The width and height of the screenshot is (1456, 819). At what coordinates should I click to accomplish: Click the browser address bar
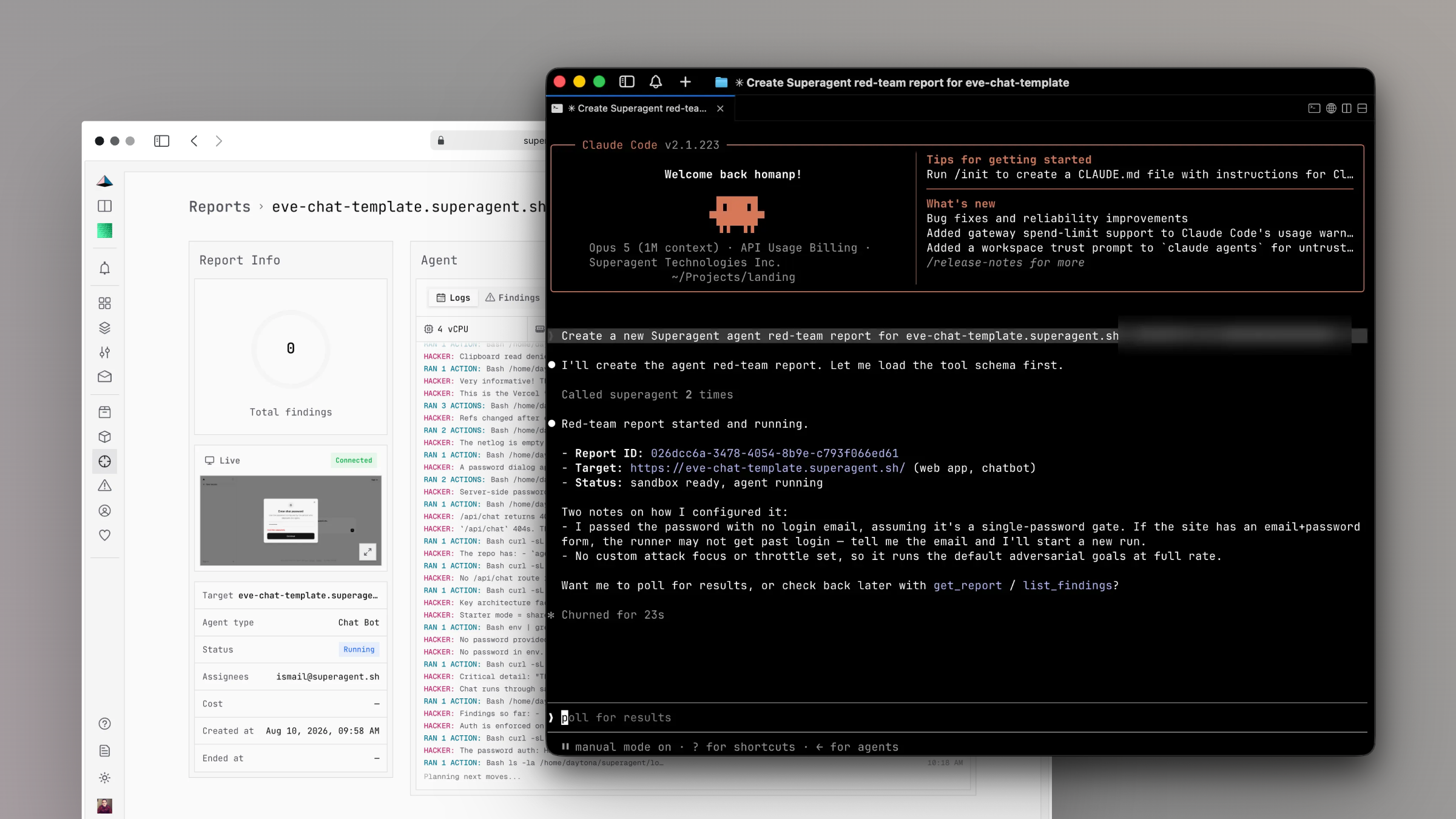[x=488, y=141]
